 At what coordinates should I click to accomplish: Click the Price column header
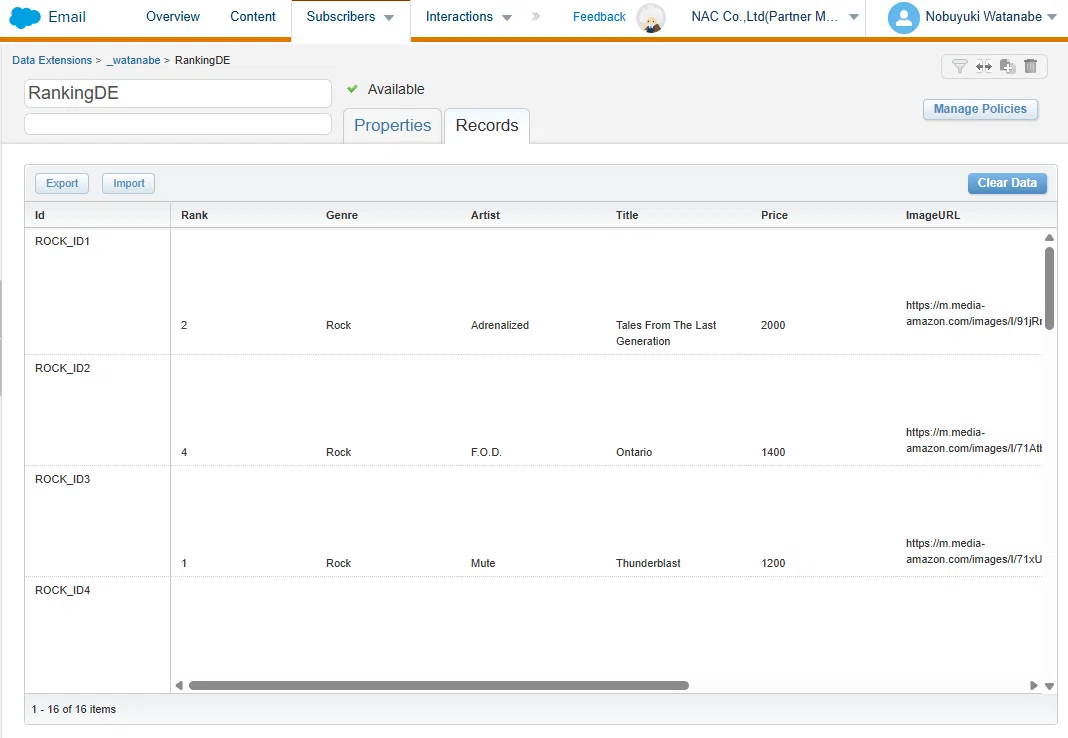[823, 215]
